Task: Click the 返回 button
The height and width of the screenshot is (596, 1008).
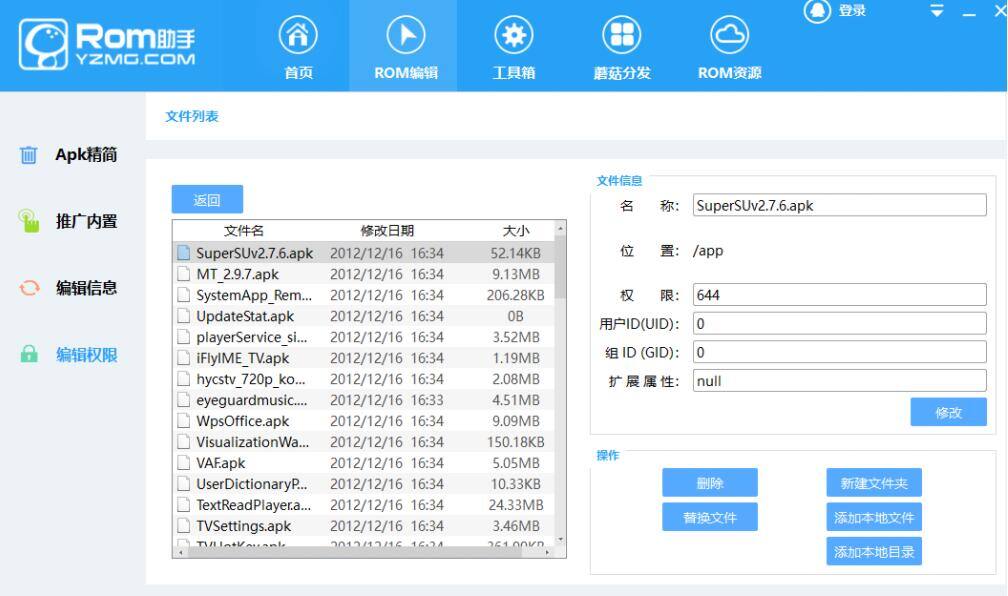Action: (206, 199)
